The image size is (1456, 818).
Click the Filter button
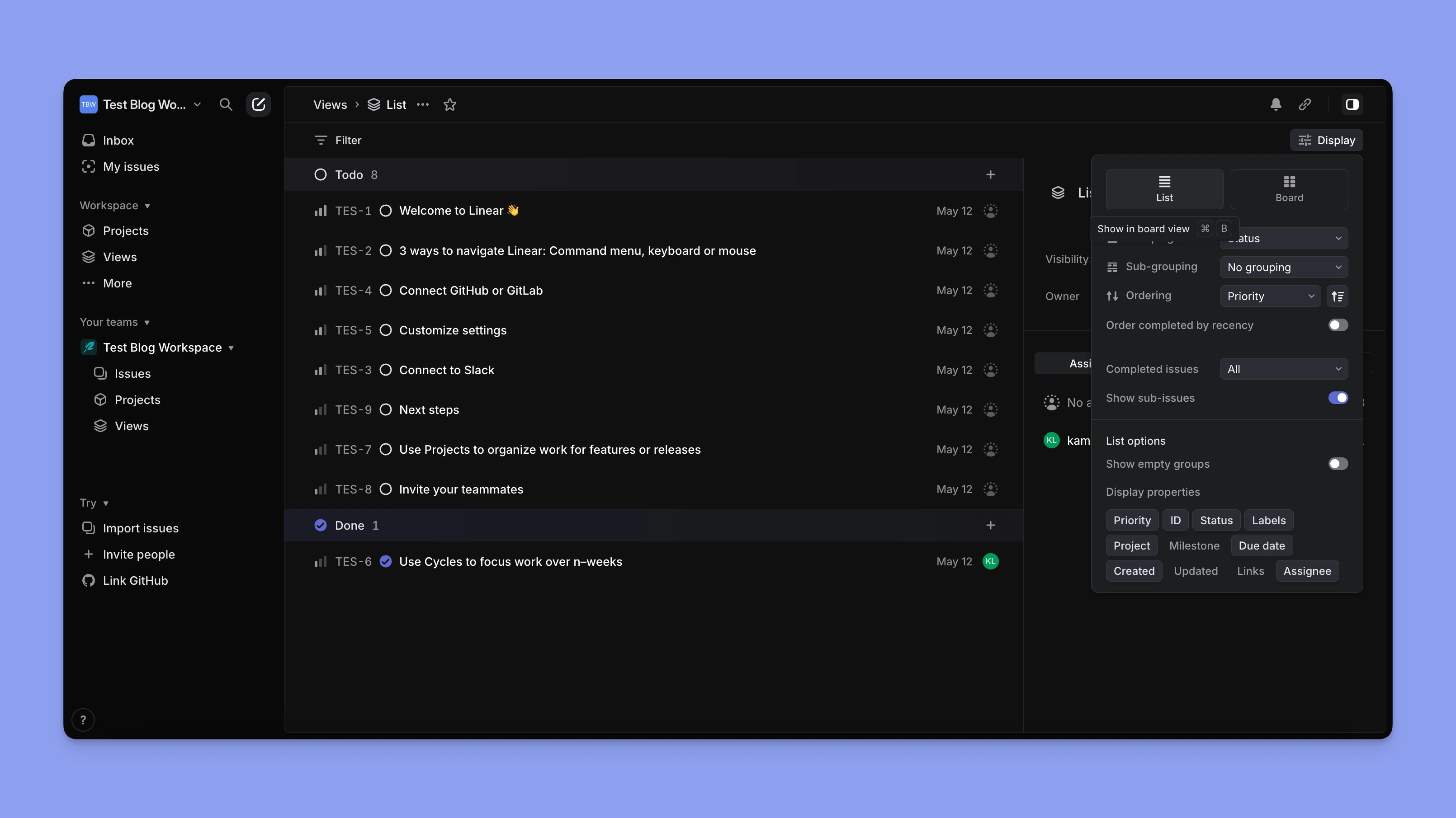pyautogui.click(x=337, y=140)
